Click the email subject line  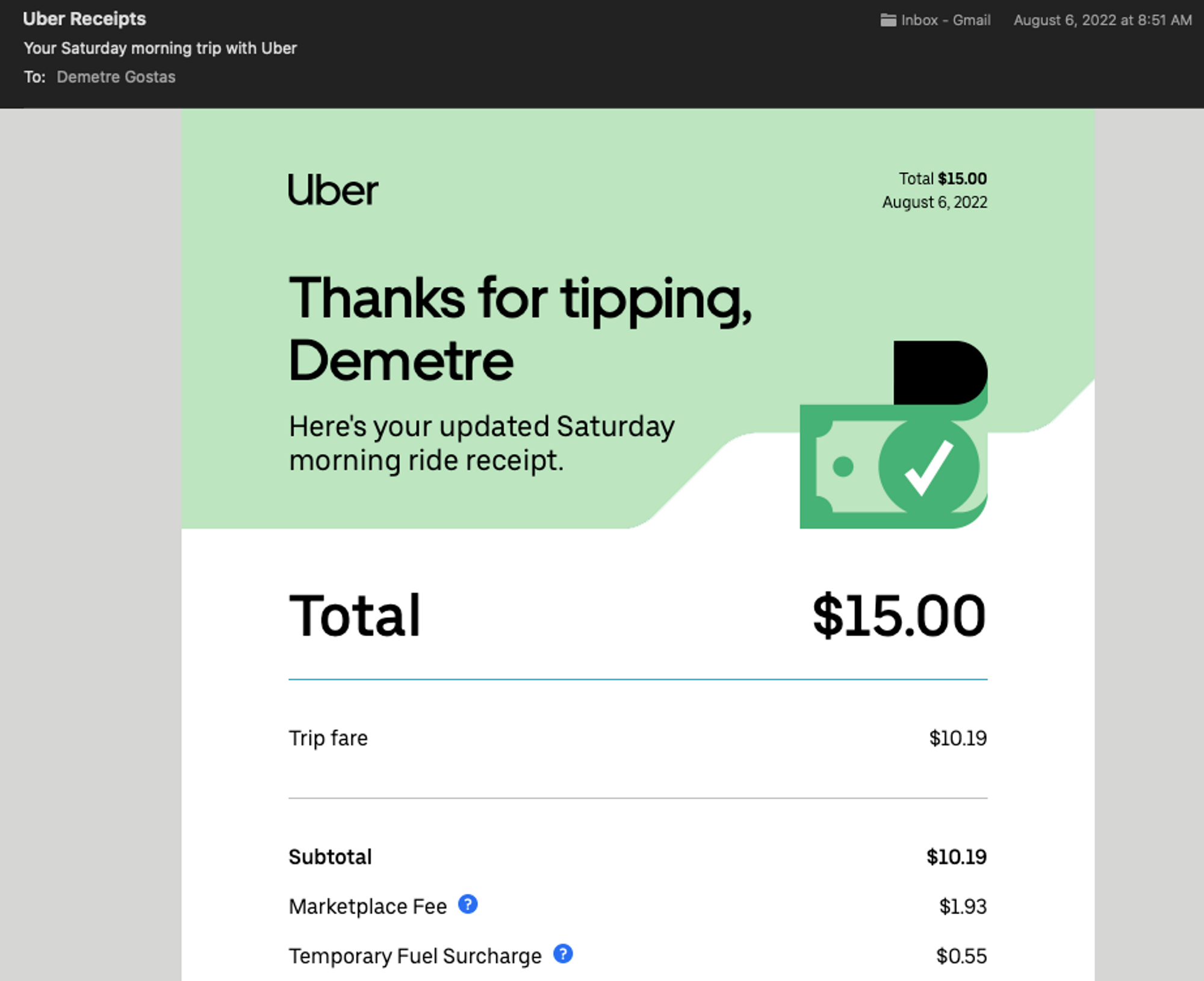click(x=160, y=48)
